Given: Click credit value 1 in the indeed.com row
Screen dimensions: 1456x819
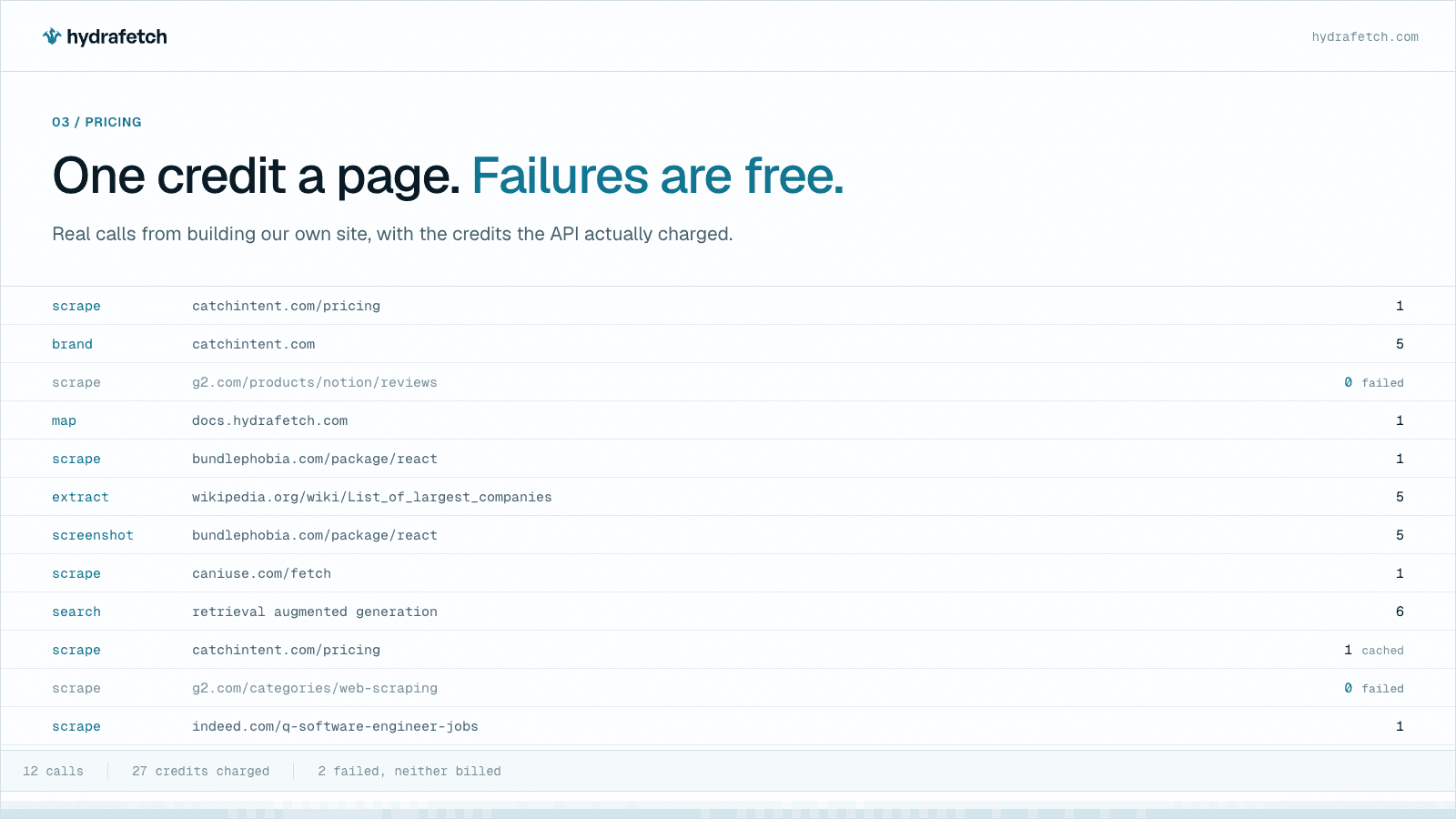Looking at the screenshot, I should click(1400, 726).
